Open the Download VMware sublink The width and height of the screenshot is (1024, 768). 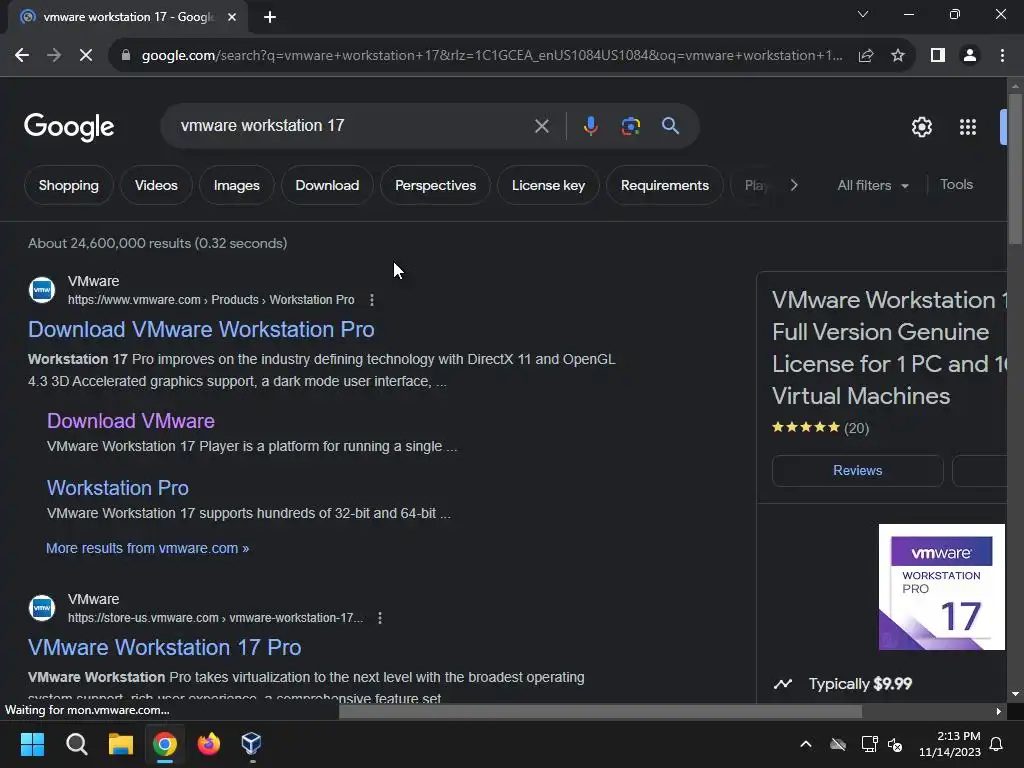[131, 421]
